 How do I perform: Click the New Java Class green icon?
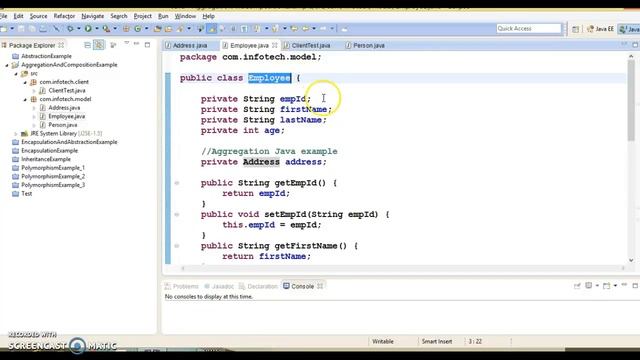pos(138,29)
